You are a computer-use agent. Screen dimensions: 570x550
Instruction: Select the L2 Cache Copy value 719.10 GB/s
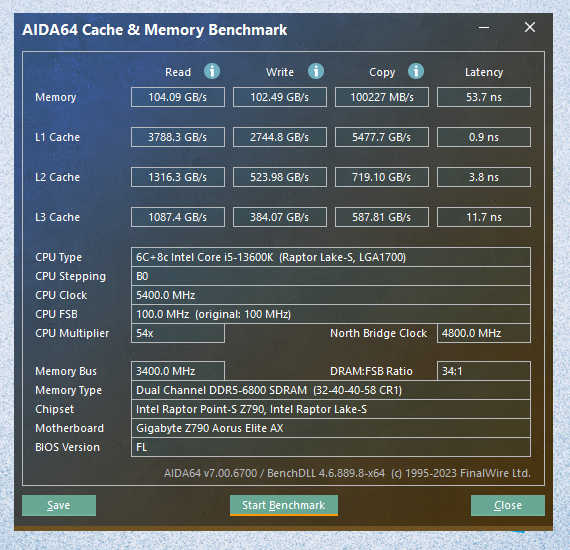[x=382, y=177]
